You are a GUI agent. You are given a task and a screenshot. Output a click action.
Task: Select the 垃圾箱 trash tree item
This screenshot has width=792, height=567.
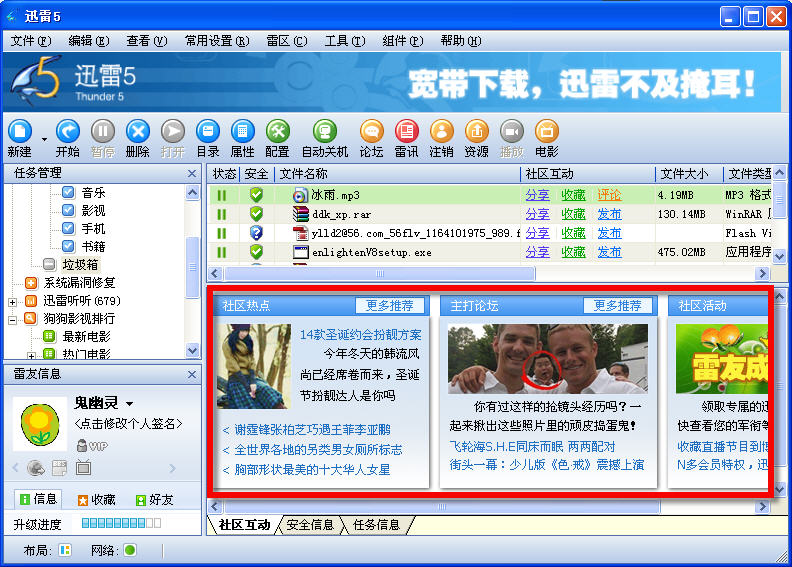tap(80, 265)
